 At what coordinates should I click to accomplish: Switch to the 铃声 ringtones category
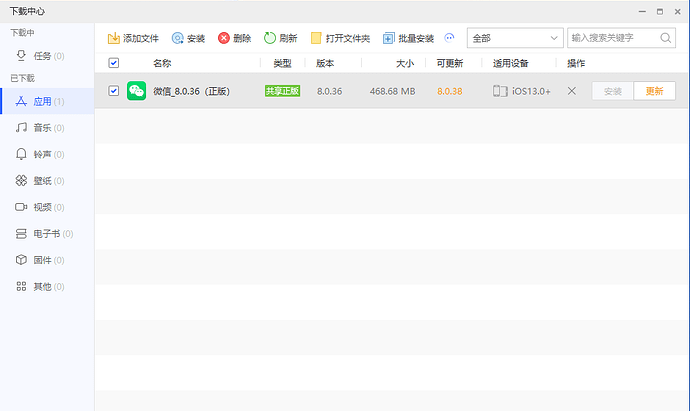(x=41, y=155)
